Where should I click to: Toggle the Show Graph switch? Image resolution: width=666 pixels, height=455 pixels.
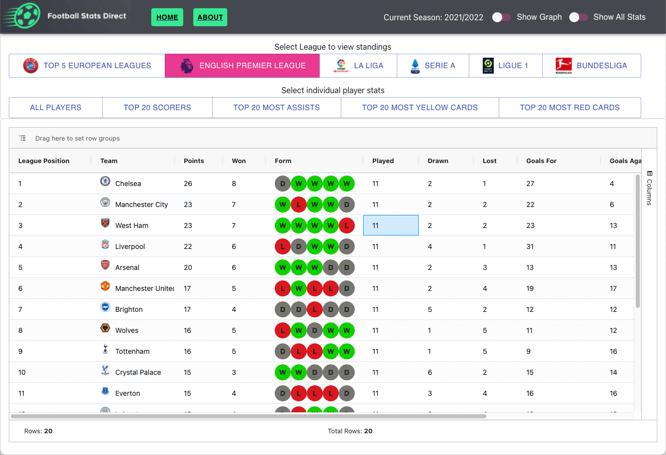coord(501,17)
